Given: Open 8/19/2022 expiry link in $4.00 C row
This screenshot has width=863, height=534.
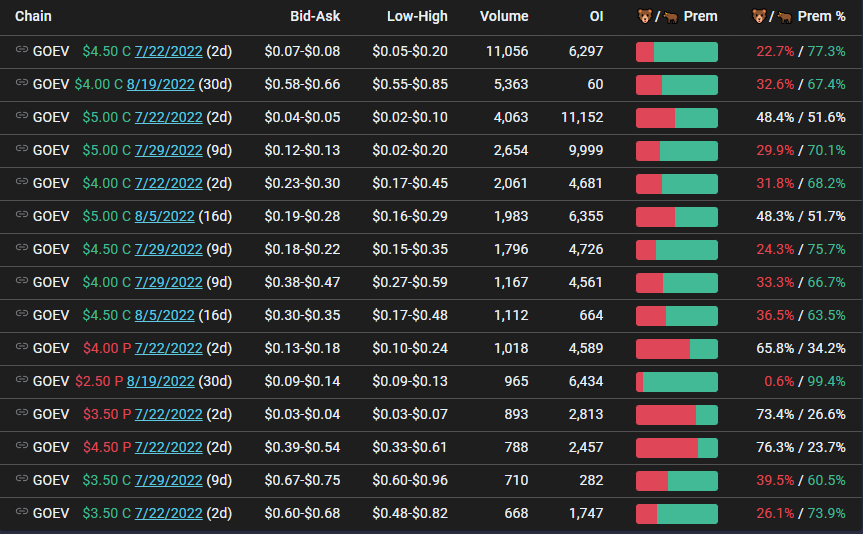Looking at the screenshot, I should tap(160, 84).
